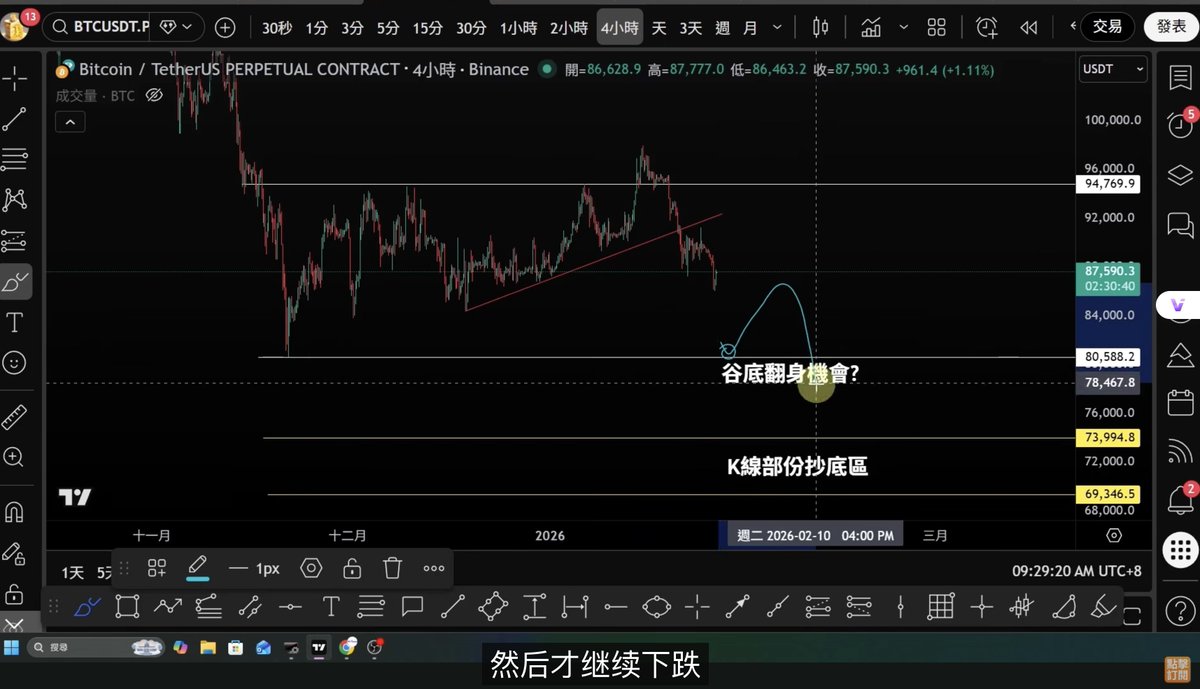Viewport: 1200px width, 689px height.
Task: Open the calendar icon in right sidebar
Action: pyautogui.click(x=1180, y=402)
